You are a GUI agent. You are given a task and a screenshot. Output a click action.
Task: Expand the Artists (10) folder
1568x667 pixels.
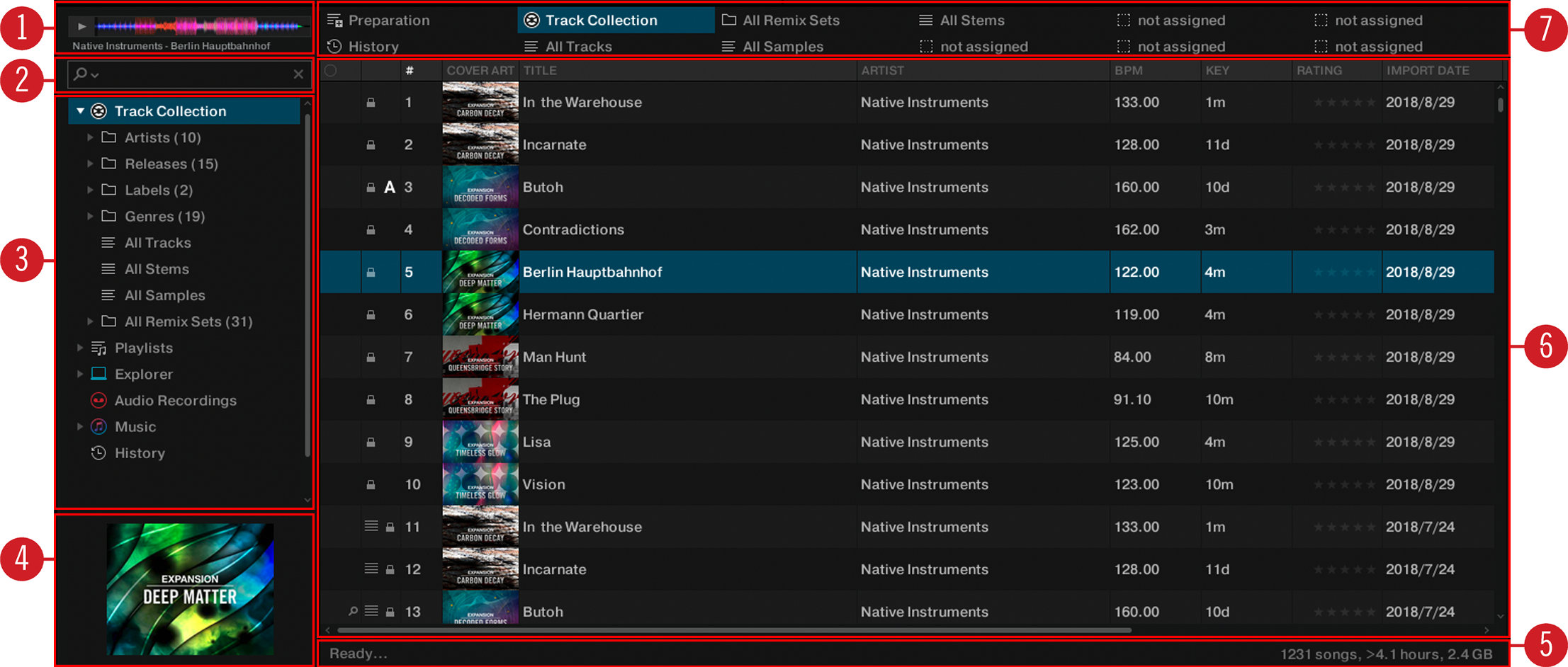(x=90, y=137)
